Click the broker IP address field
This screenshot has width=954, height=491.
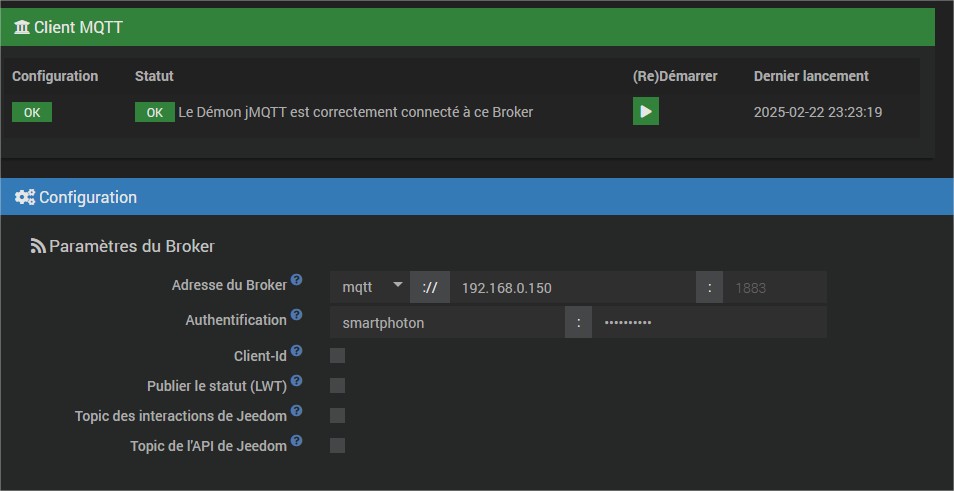pos(572,287)
